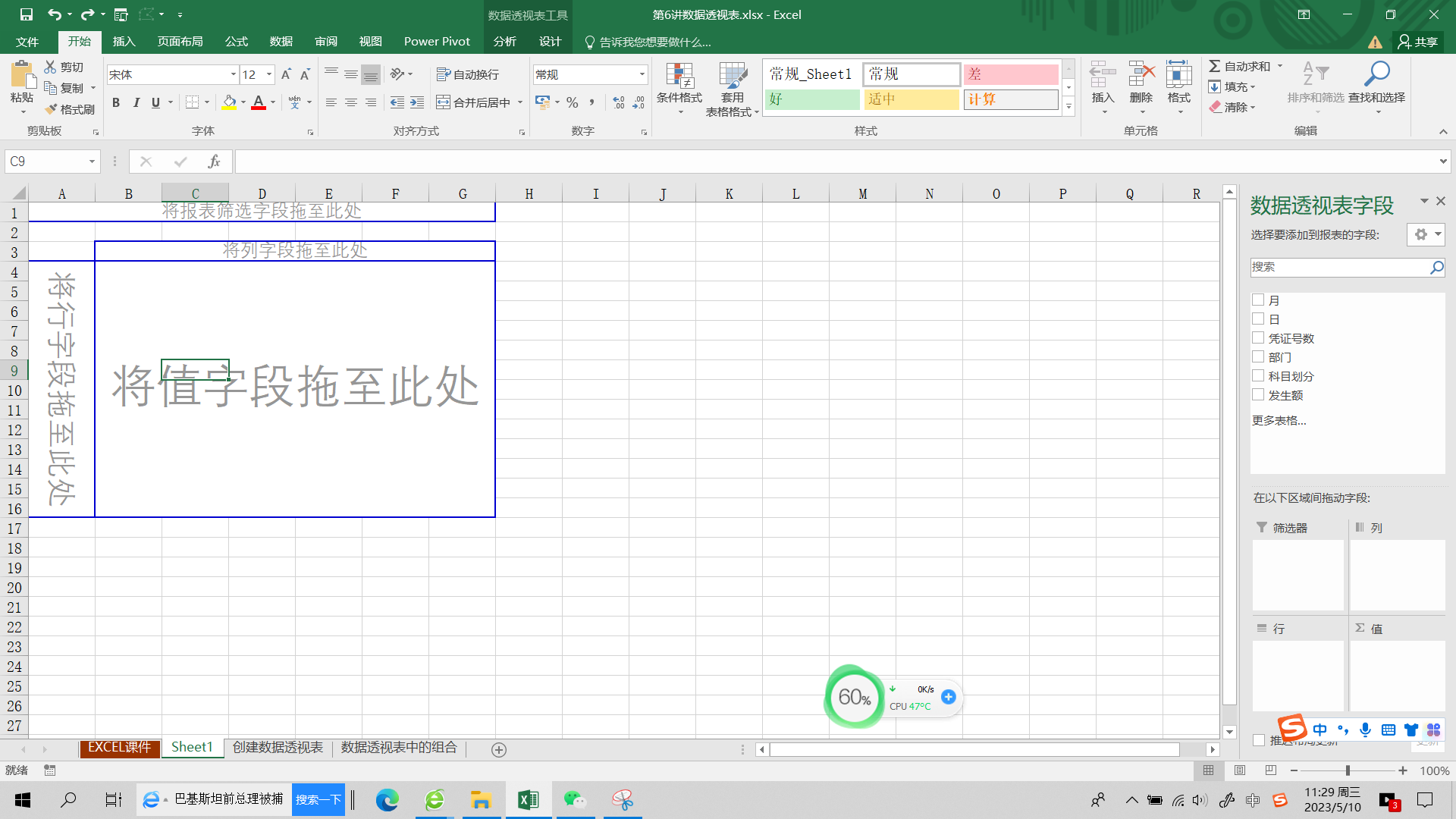The height and width of the screenshot is (819, 1456).
Task: Toggle the 日 field checkbox
Action: tap(1258, 318)
